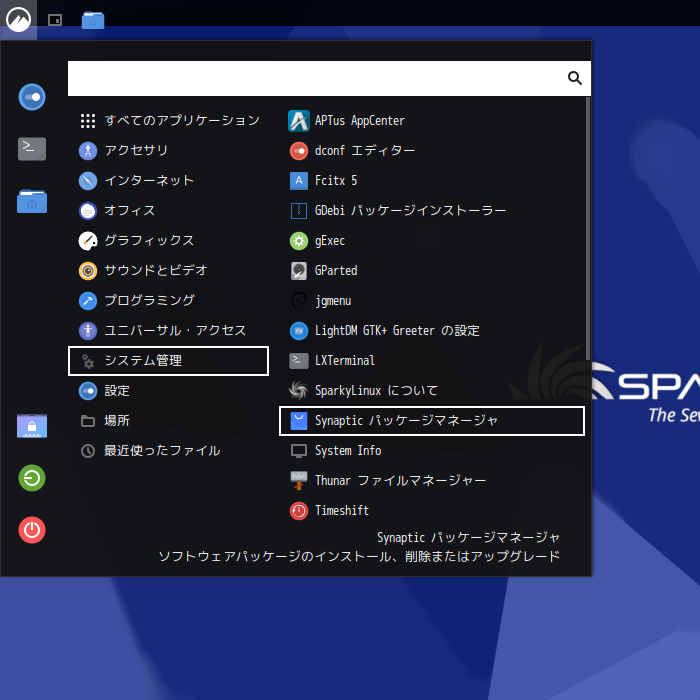Launch Synaptic パッケージマネージャ icon
The height and width of the screenshot is (700, 700).
[x=299, y=421]
